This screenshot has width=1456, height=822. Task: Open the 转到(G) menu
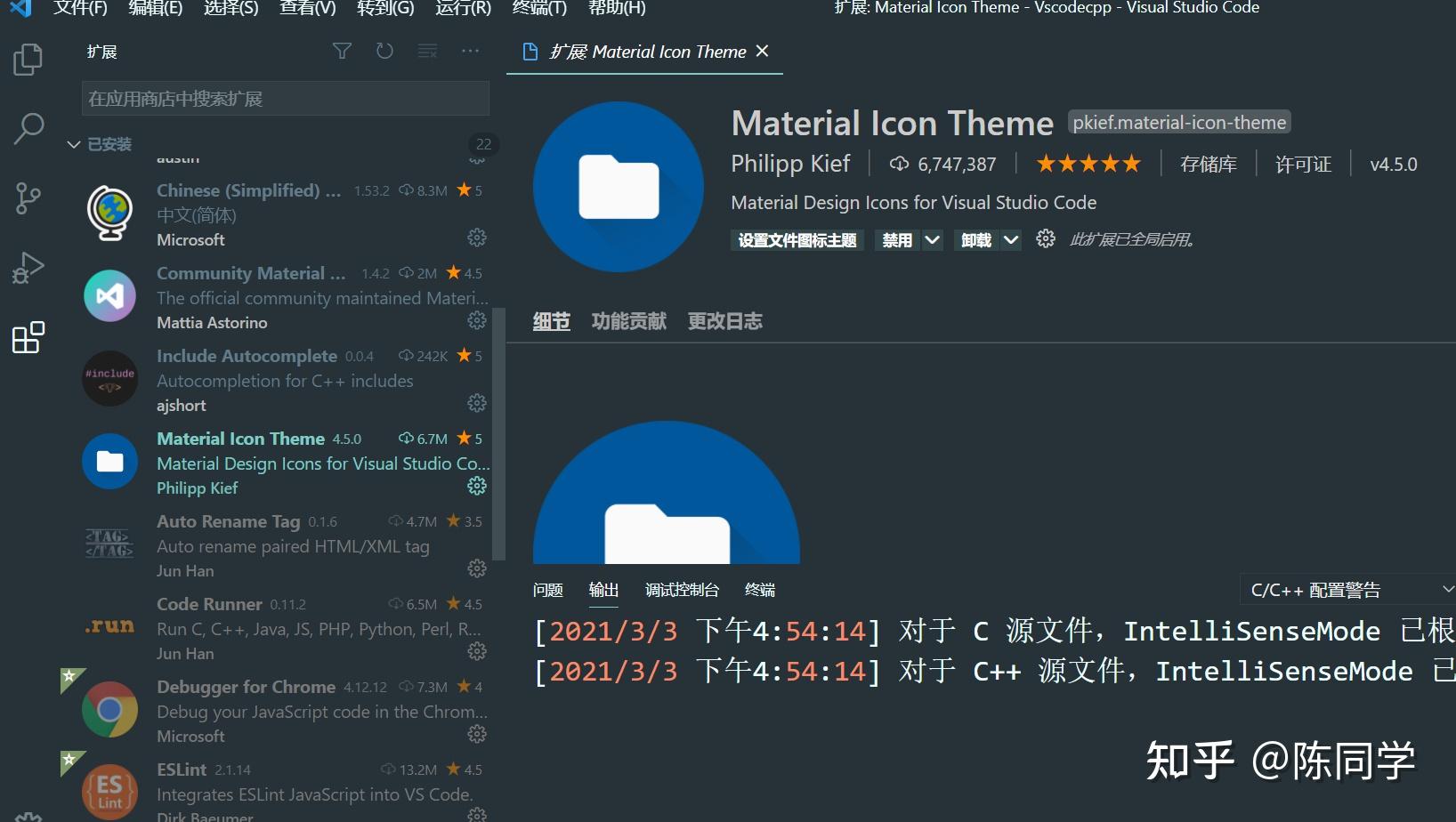point(385,8)
